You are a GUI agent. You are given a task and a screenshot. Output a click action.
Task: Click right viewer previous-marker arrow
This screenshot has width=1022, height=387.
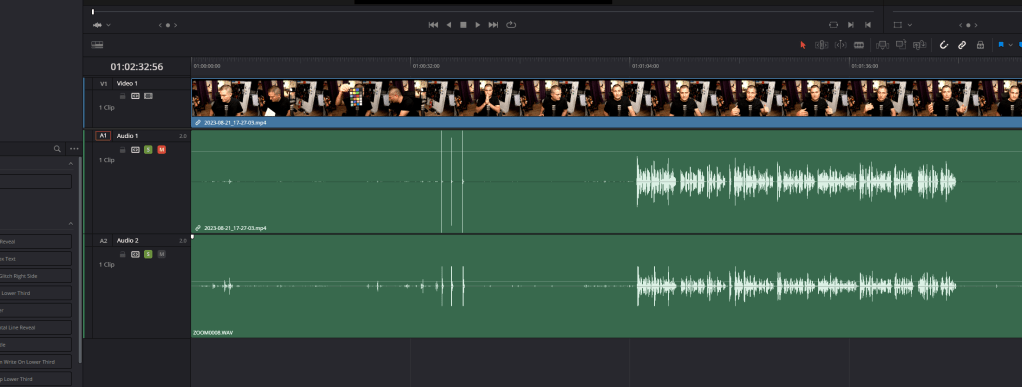pyautogui.click(x=961, y=25)
